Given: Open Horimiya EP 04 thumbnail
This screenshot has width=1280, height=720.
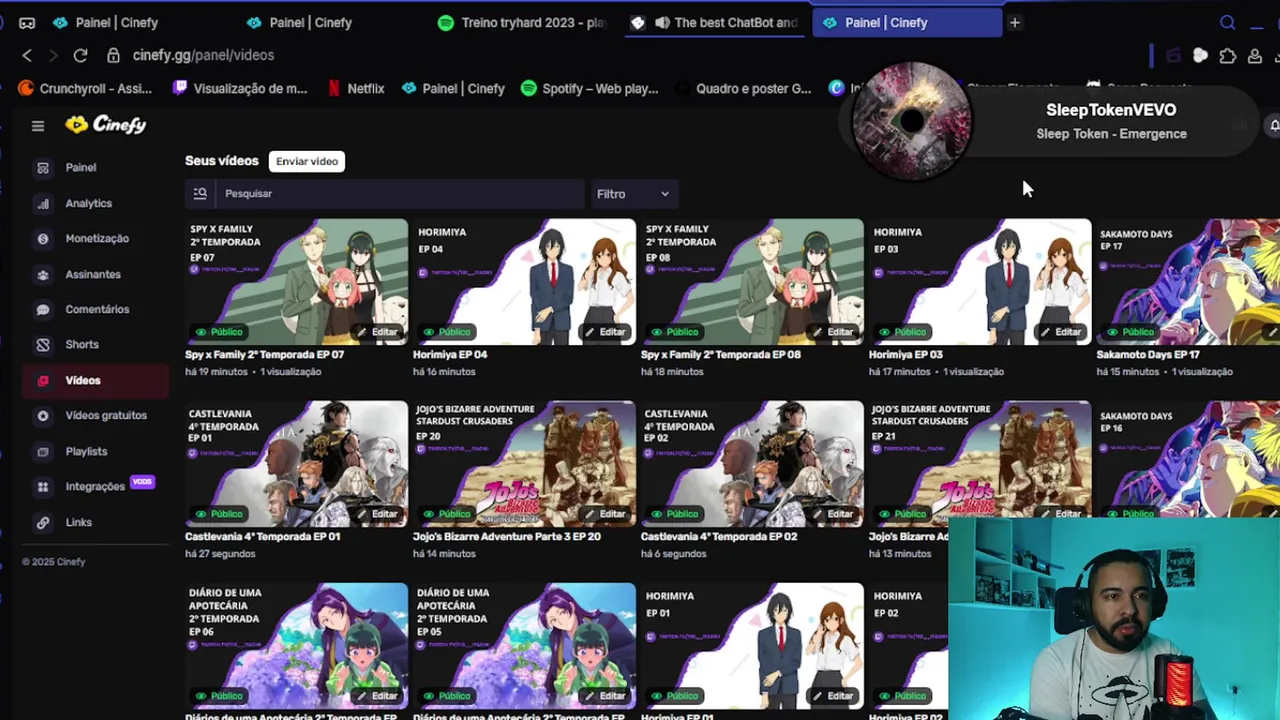Looking at the screenshot, I should 524,281.
